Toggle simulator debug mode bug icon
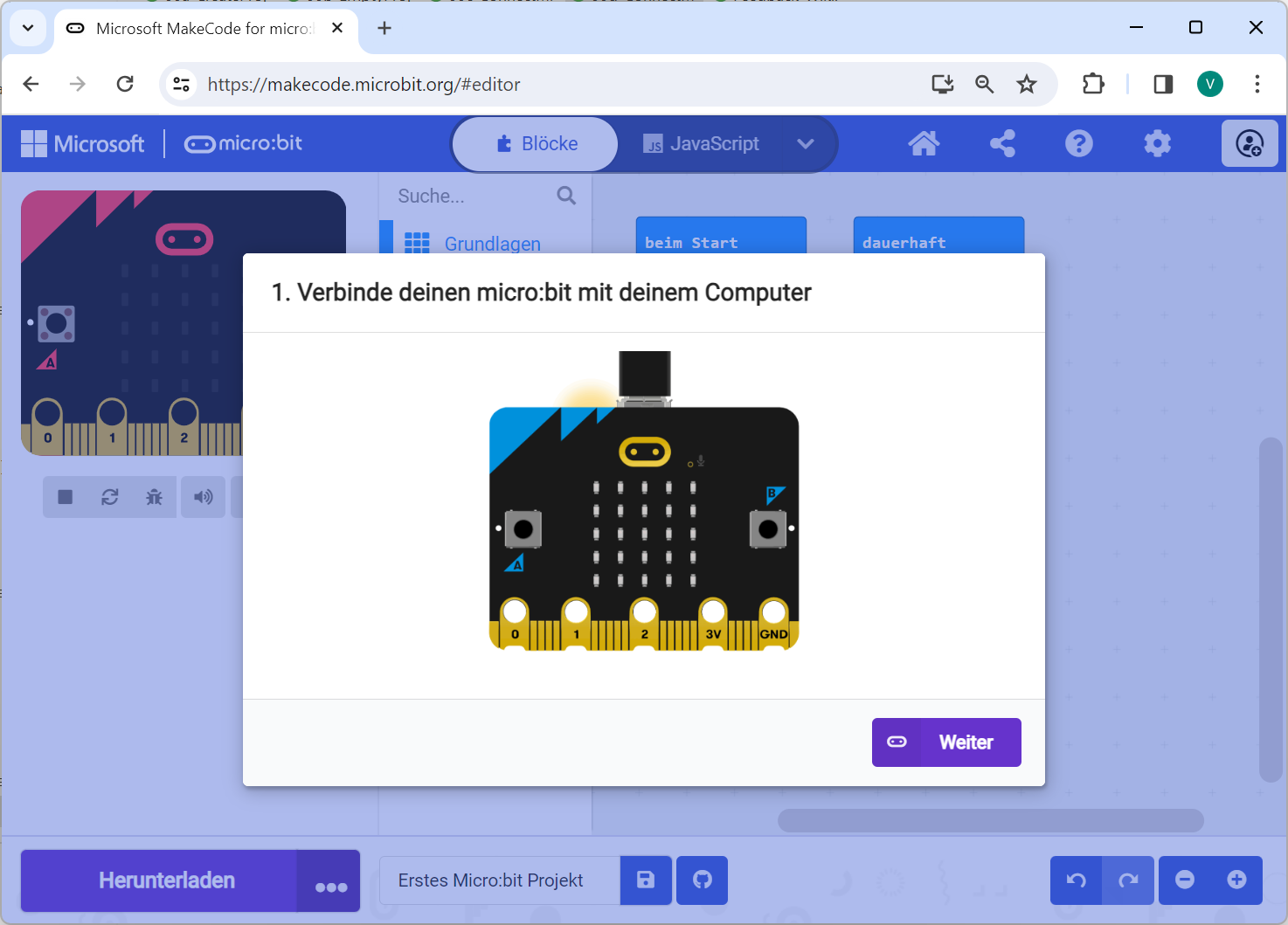Viewport: 1288px width, 925px height. click(155, 497)
